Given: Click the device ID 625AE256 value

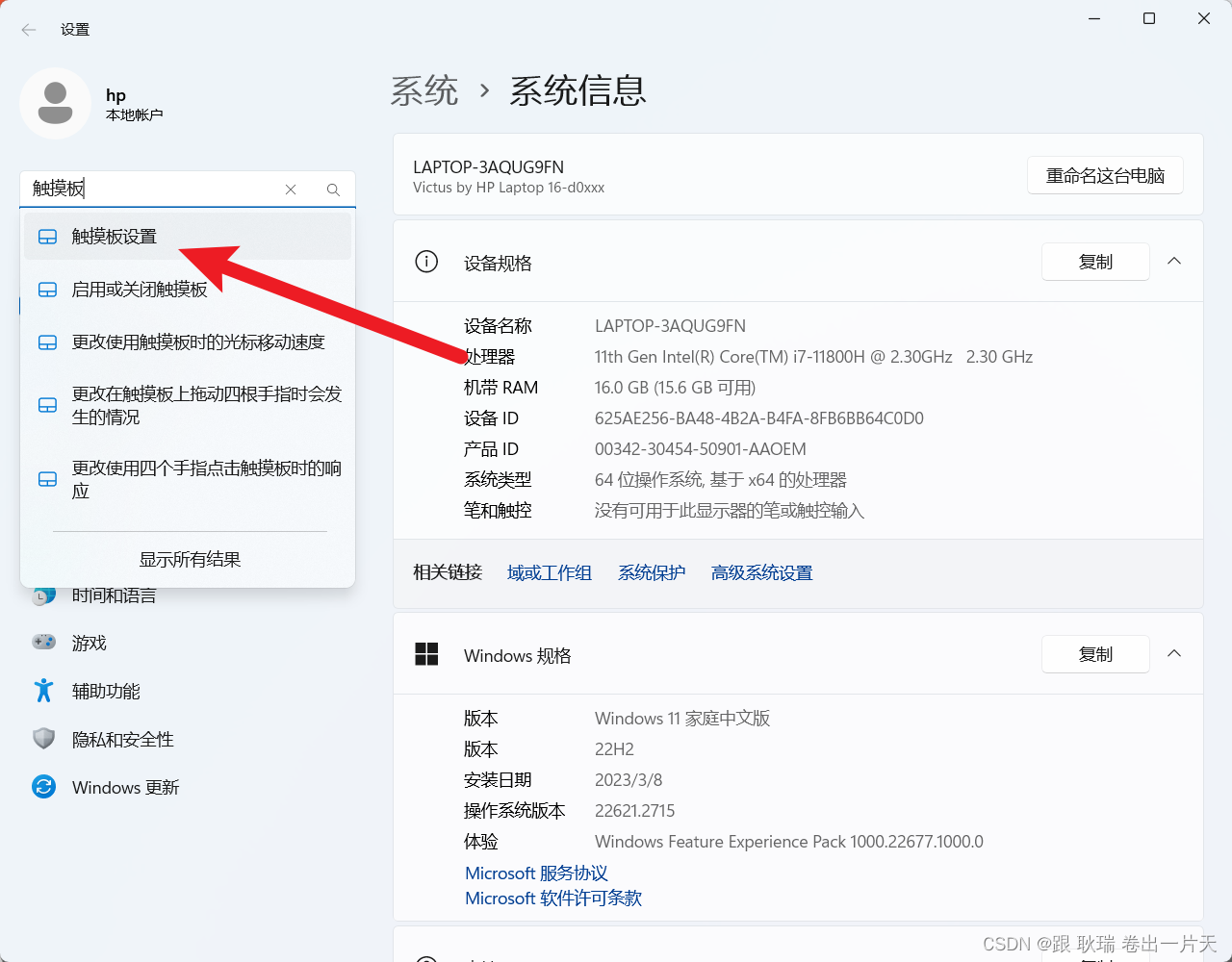Looking at the screenshot, I should (759, 418).
